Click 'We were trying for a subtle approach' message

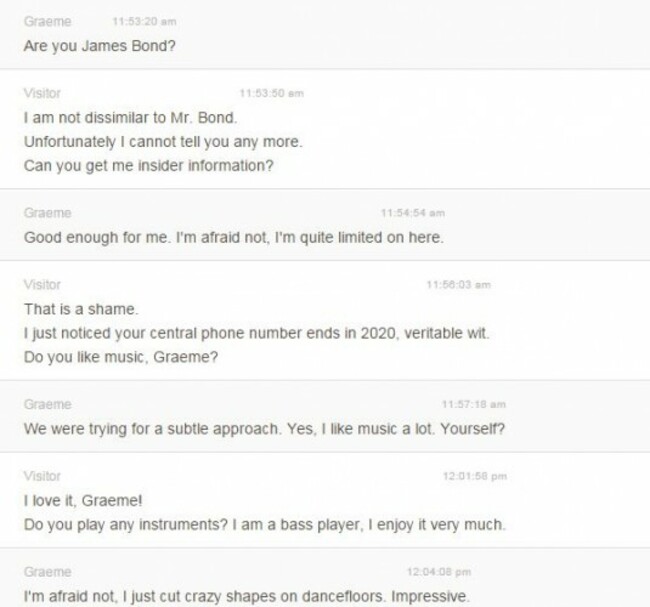(264, 429)
